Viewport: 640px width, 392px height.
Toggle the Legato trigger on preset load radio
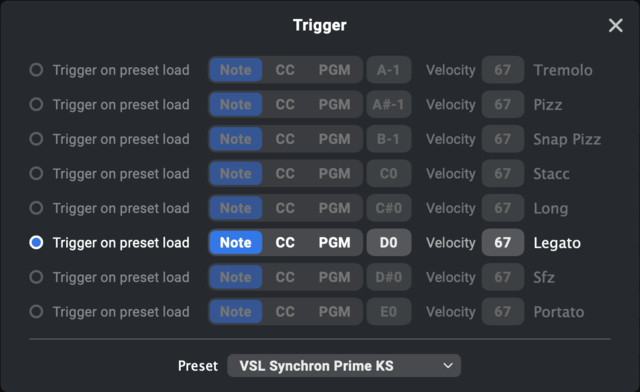tap(36, 243)
